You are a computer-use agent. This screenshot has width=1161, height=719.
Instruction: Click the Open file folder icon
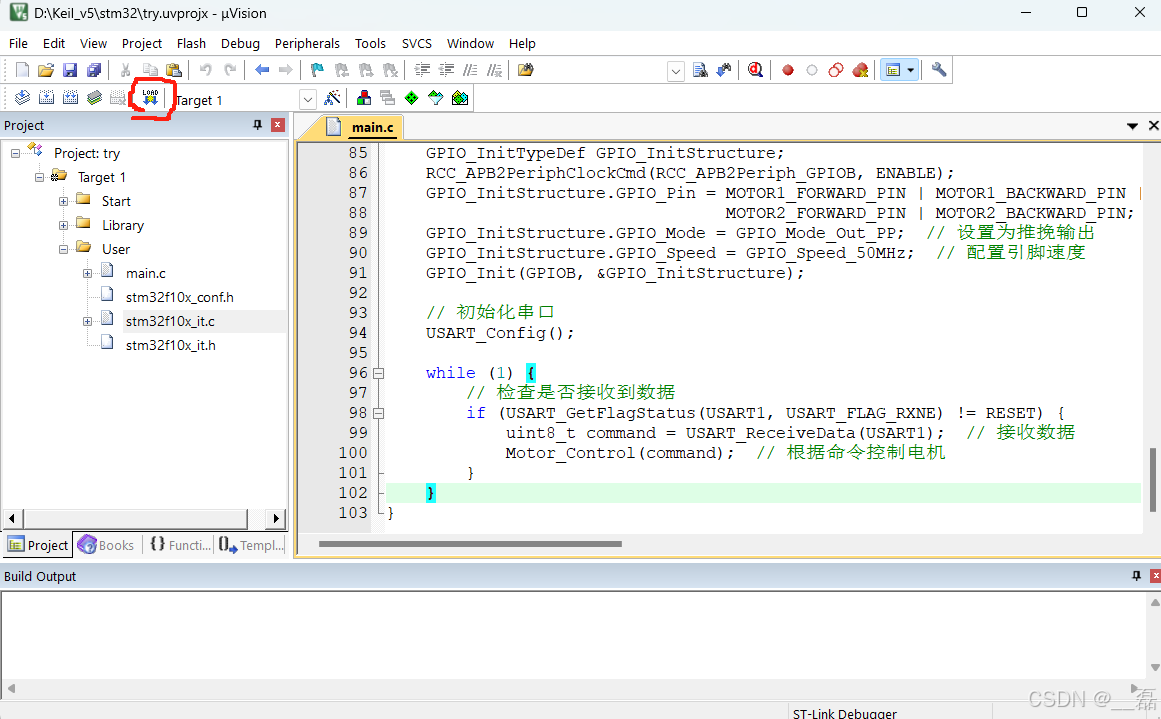click(46, 70)
